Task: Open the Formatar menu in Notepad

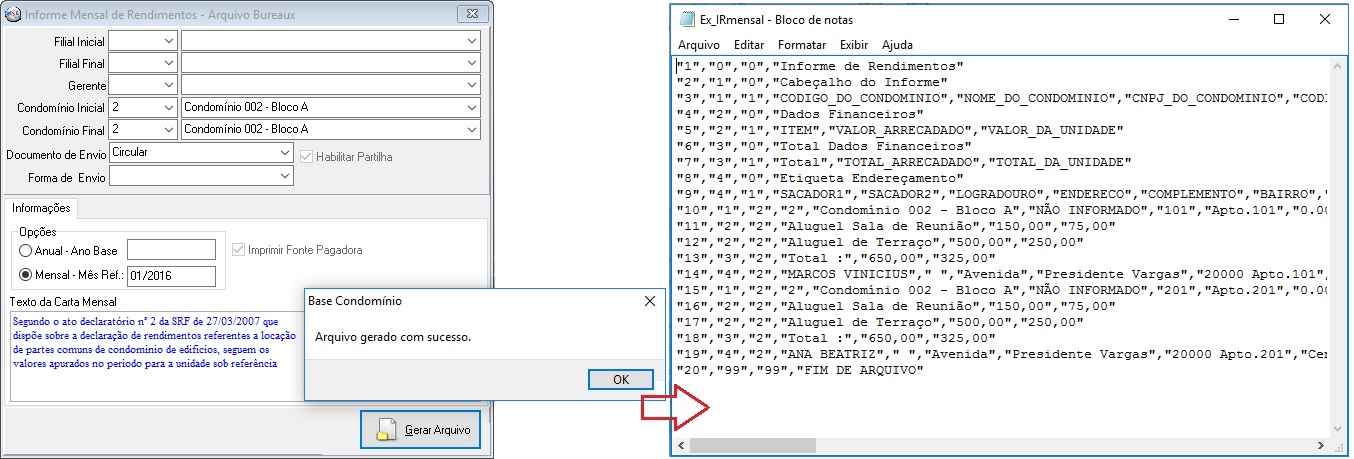Action: (801, 45)
